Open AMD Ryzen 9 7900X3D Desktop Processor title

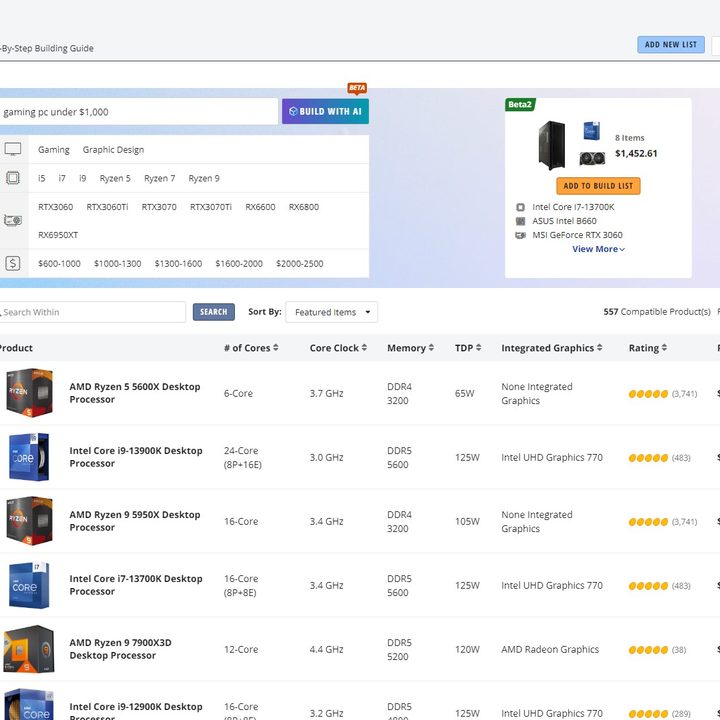click(120, 649)
